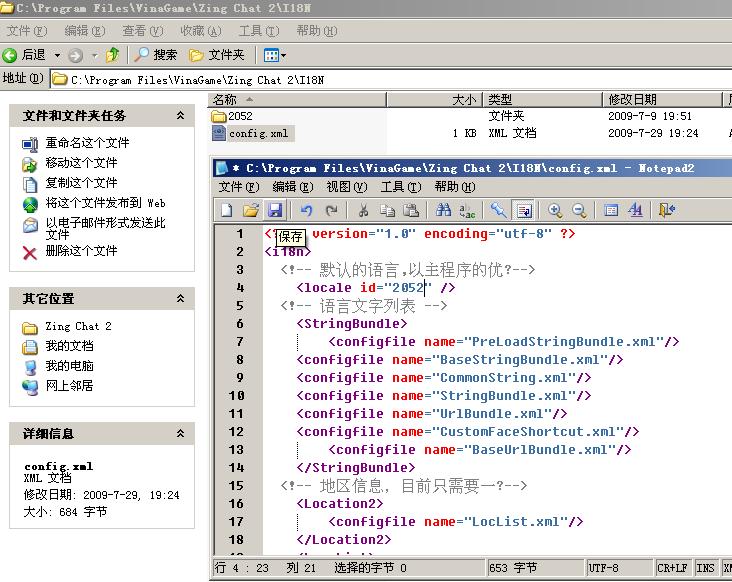Screen dimensions: 732x582
Task: Open the syntax scheme selection icon
Action: click(x=611, y=210)
